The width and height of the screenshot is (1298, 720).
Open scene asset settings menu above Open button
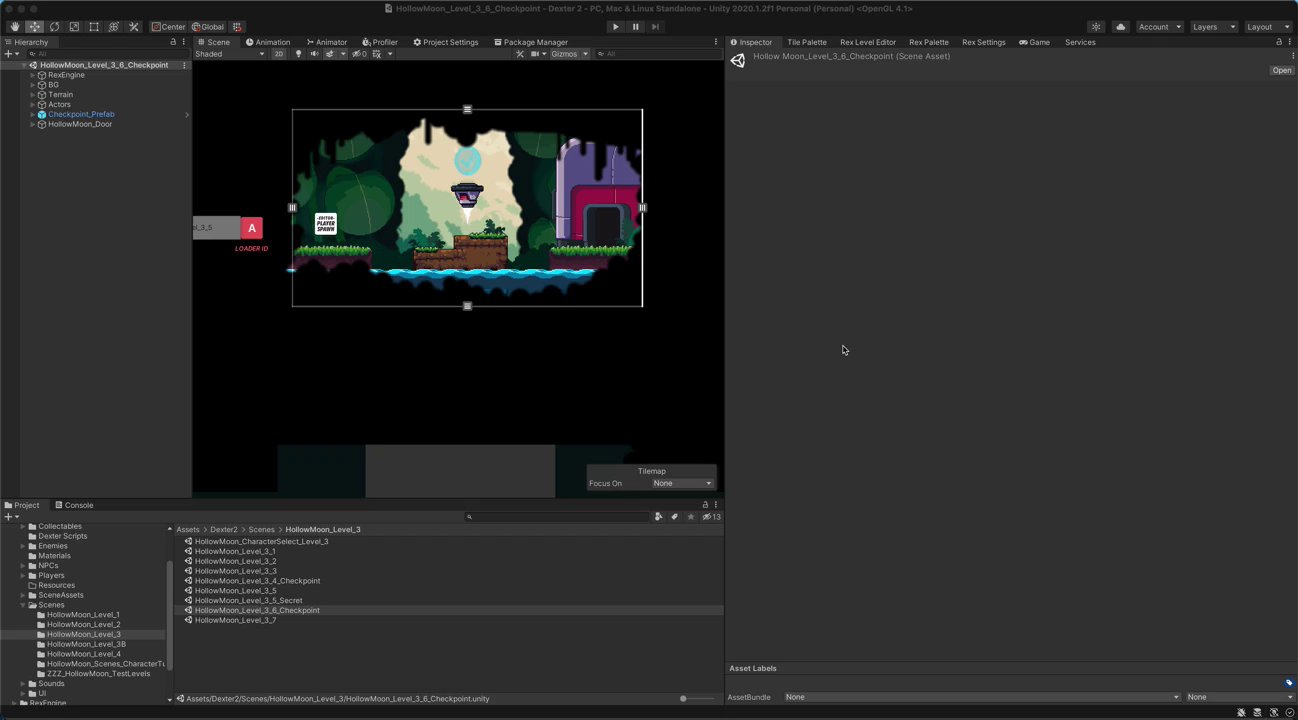(x=1292, y=56)
